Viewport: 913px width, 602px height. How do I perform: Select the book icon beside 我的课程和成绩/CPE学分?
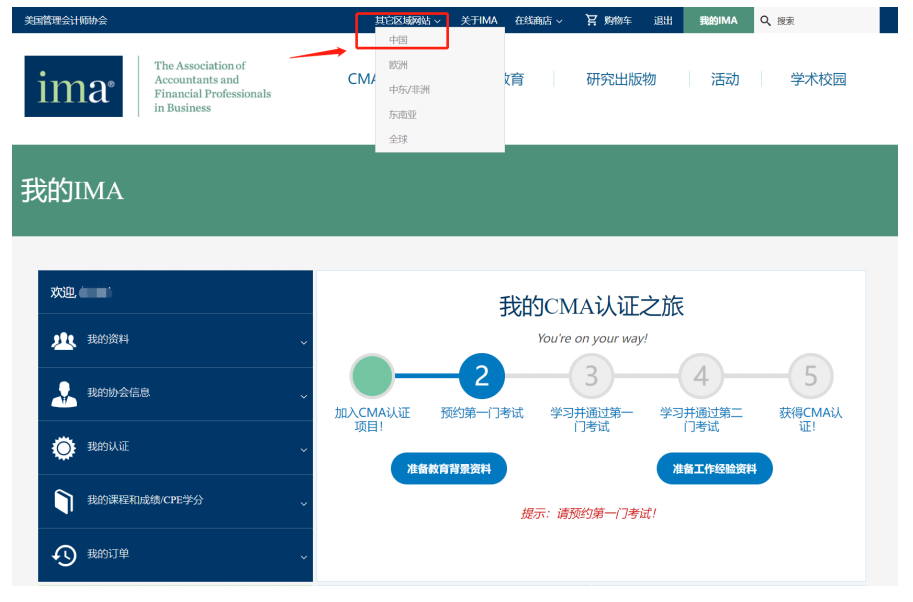(x=62, y=501)
